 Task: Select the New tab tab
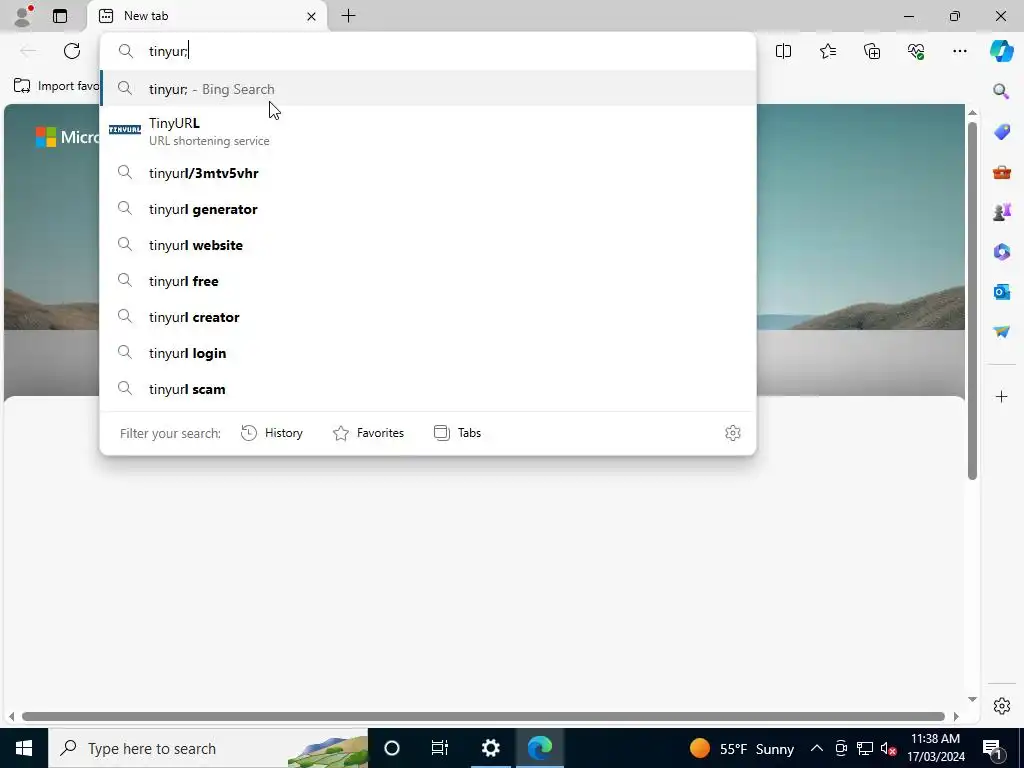pyautogui.click(x=208, y=16)
